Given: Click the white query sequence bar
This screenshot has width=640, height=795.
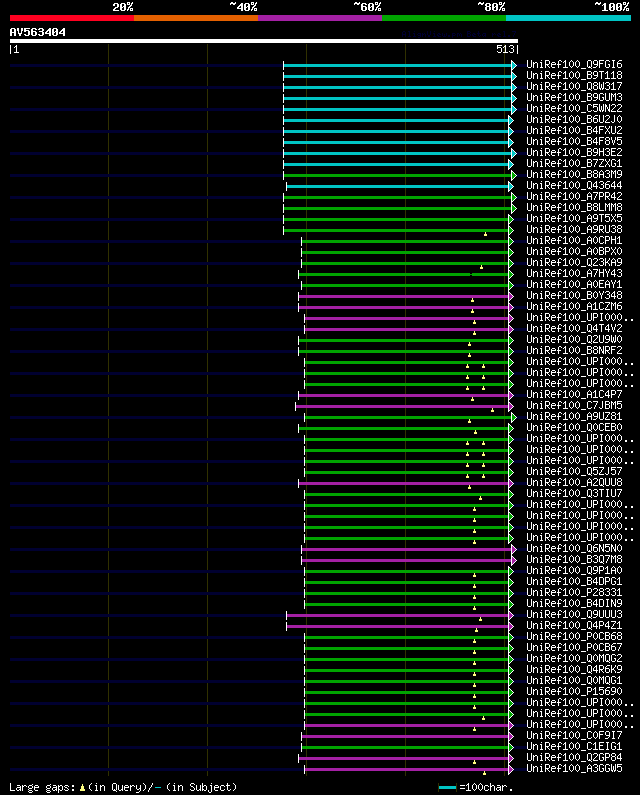Looking at the screenshot, I should click(264, 41).
